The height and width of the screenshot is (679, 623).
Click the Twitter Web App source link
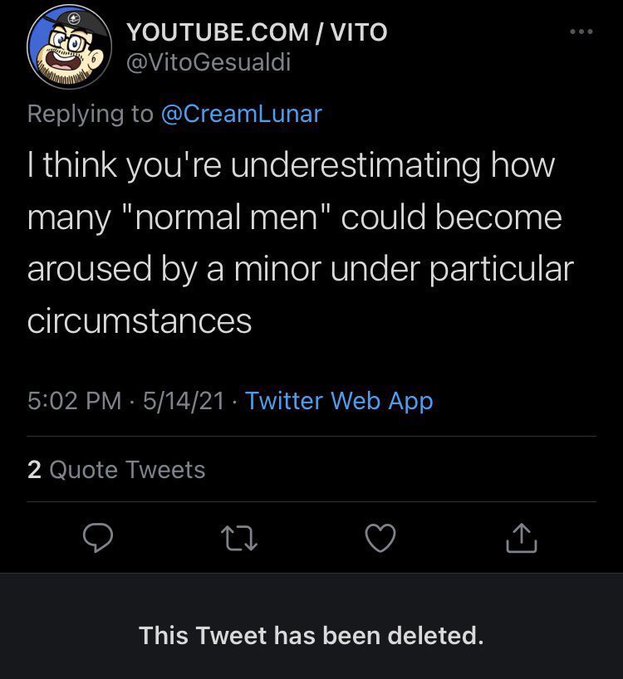pyautogui.click(x=339, y=401)
